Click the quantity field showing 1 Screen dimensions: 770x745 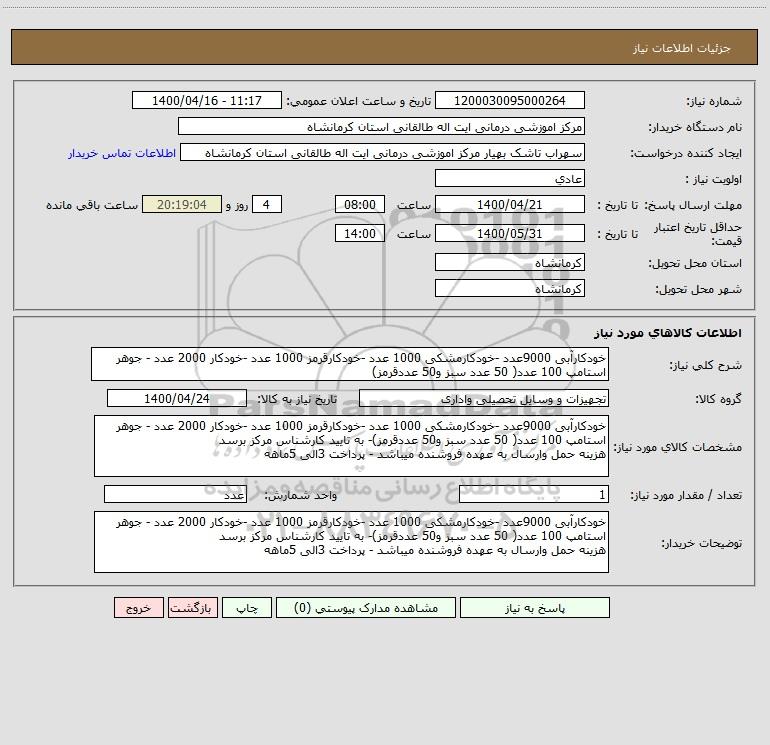coord(534,494)
